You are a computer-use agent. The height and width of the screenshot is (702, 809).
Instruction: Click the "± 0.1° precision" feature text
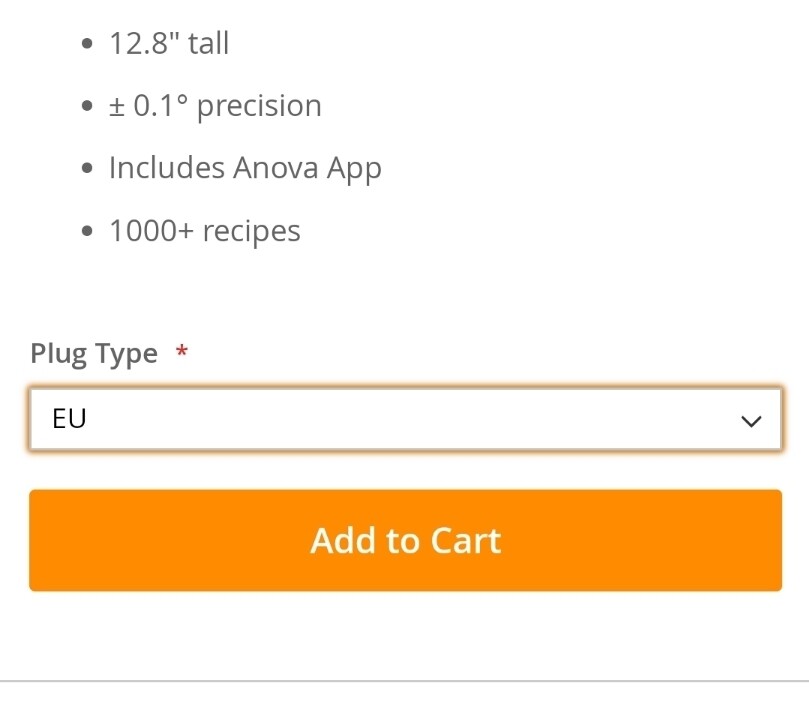215,106
